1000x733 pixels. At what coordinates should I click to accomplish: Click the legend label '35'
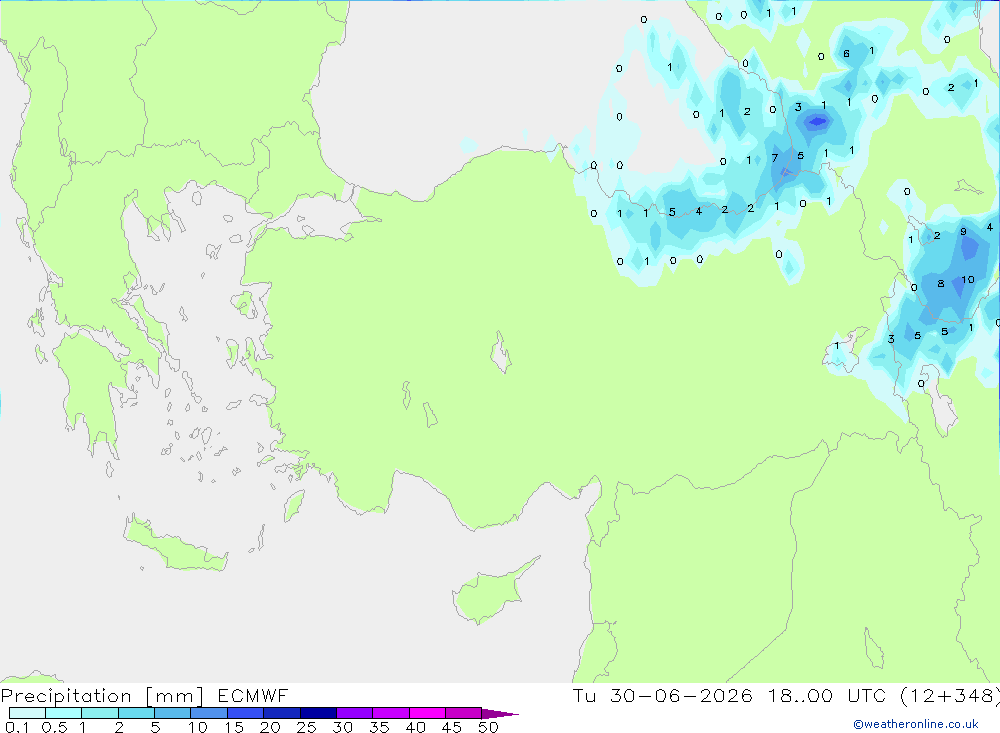pos(379,727)
